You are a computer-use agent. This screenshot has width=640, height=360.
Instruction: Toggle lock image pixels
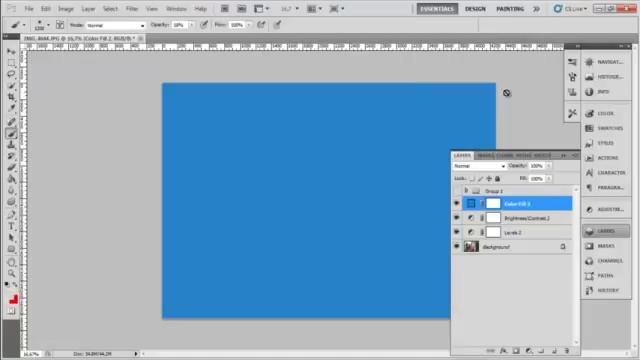(480, 179)
